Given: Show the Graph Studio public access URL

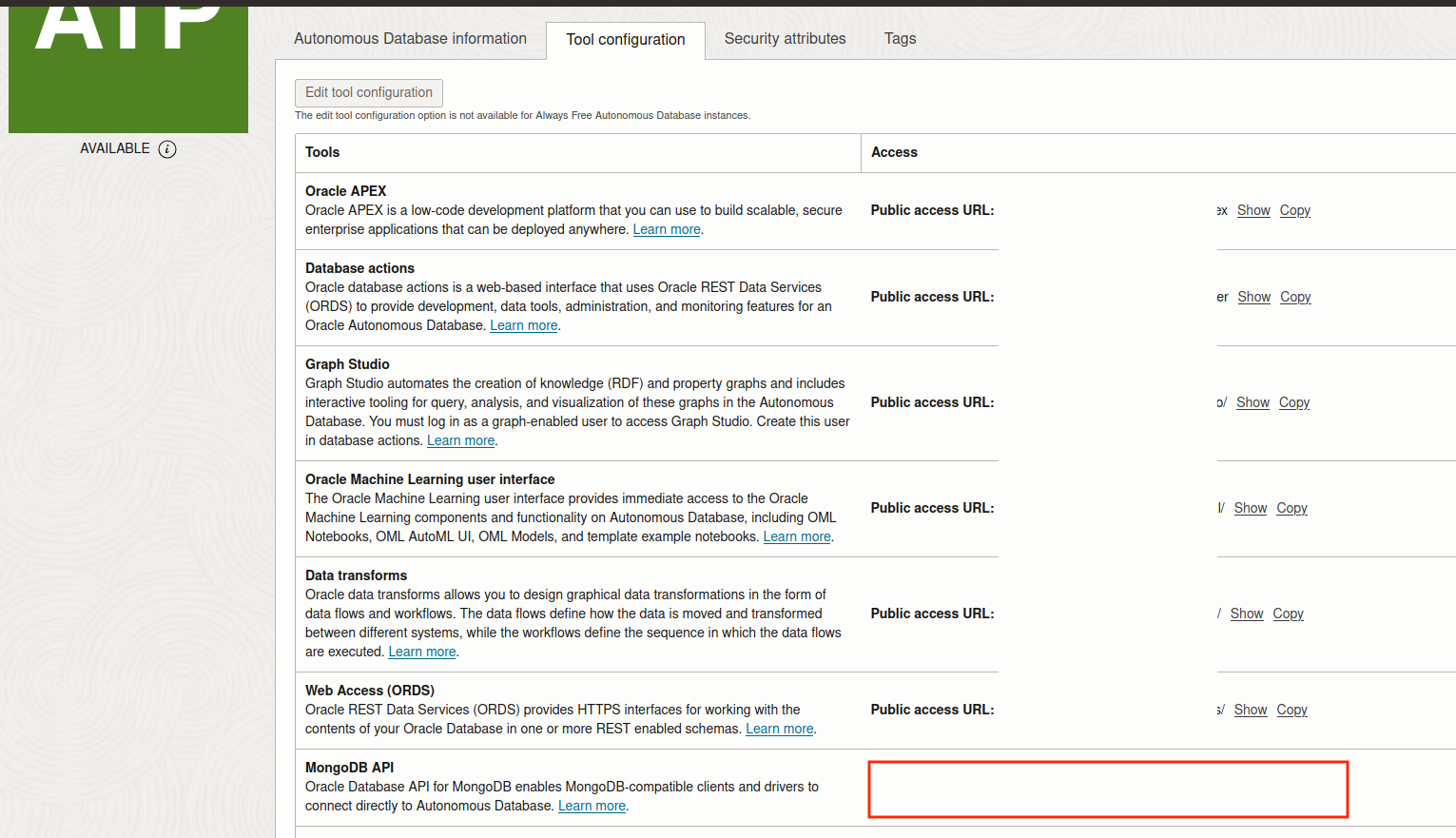Looking at the screenshot, I should [x=1252, y=401].
